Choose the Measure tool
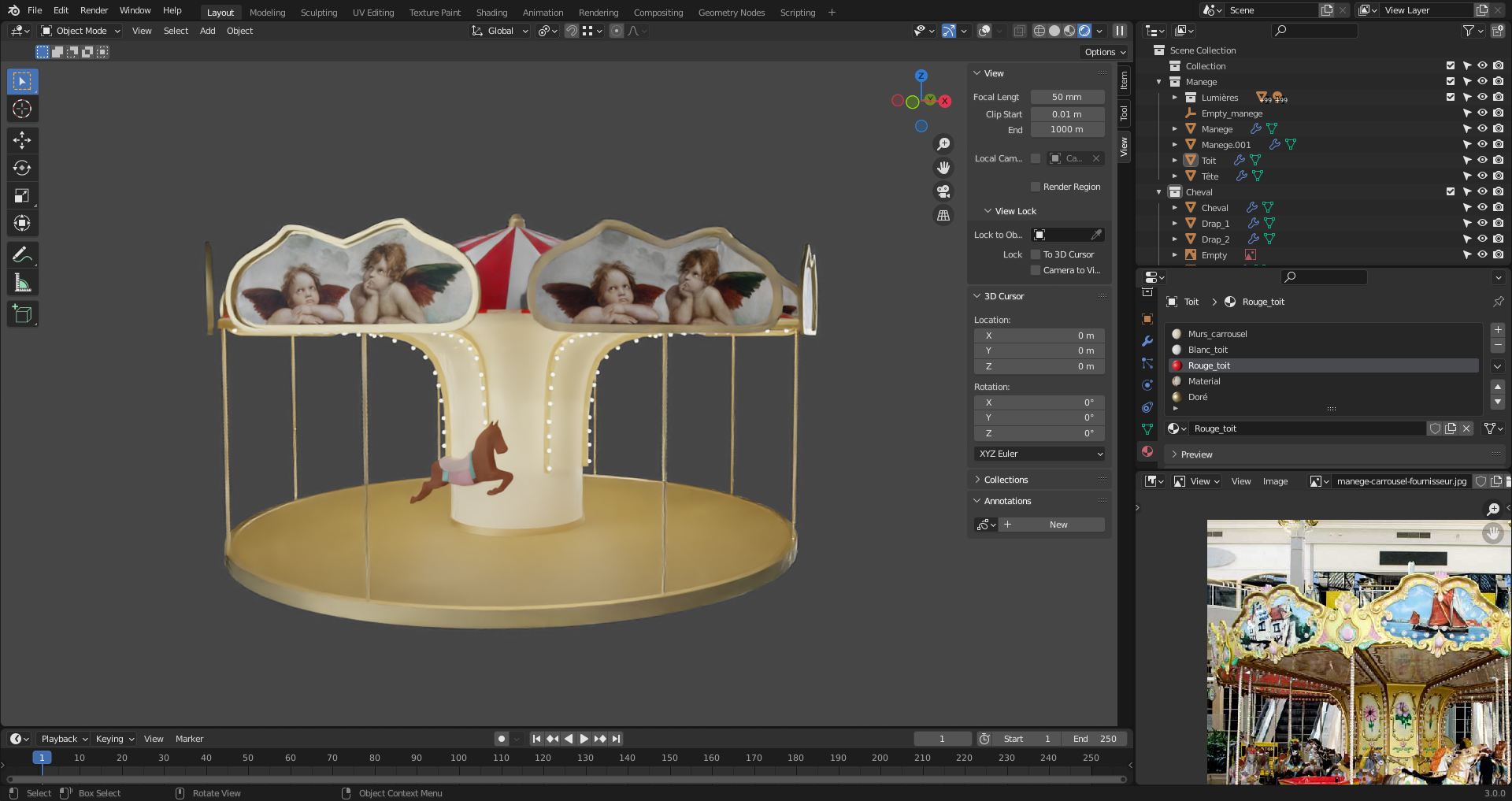The width and height of the screenshot is (1512, 801). point(22,283)
